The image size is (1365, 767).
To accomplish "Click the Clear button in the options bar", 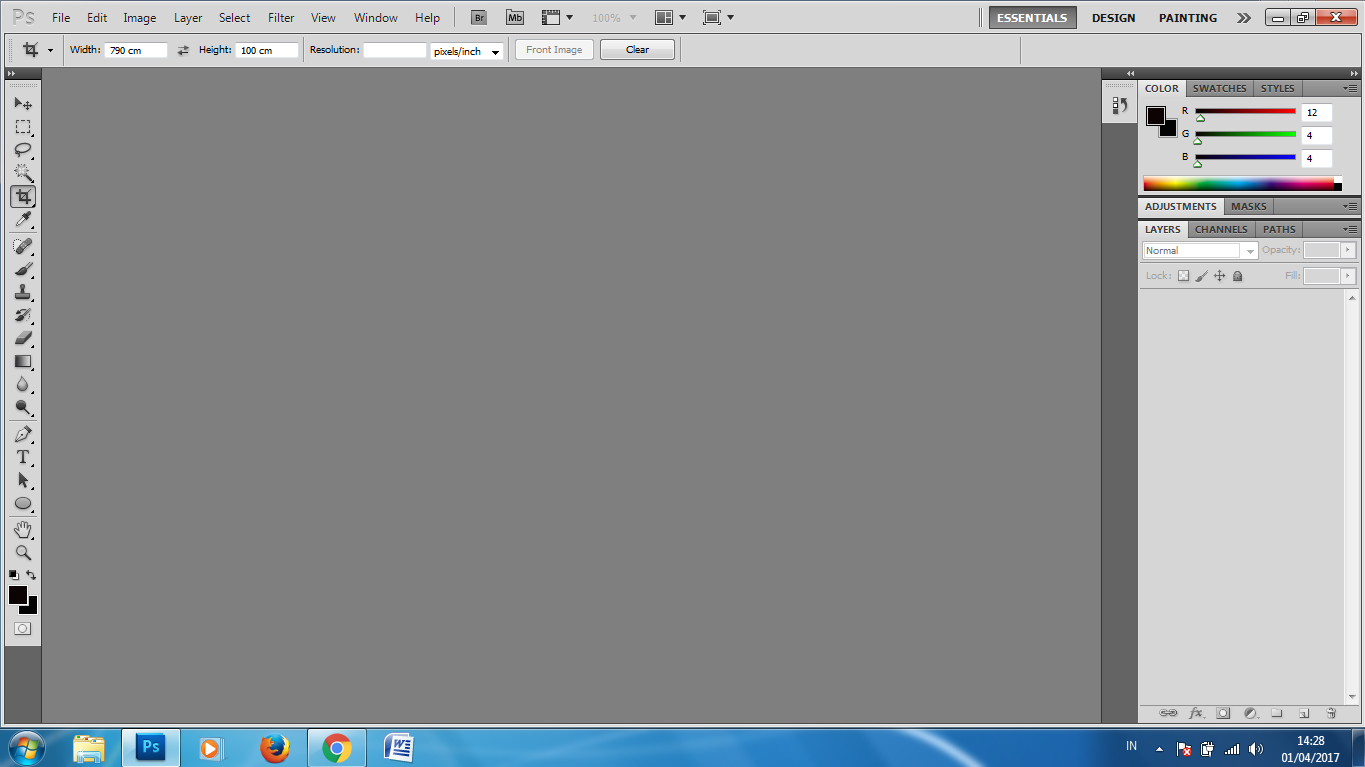I will click(x=636, y=49).
